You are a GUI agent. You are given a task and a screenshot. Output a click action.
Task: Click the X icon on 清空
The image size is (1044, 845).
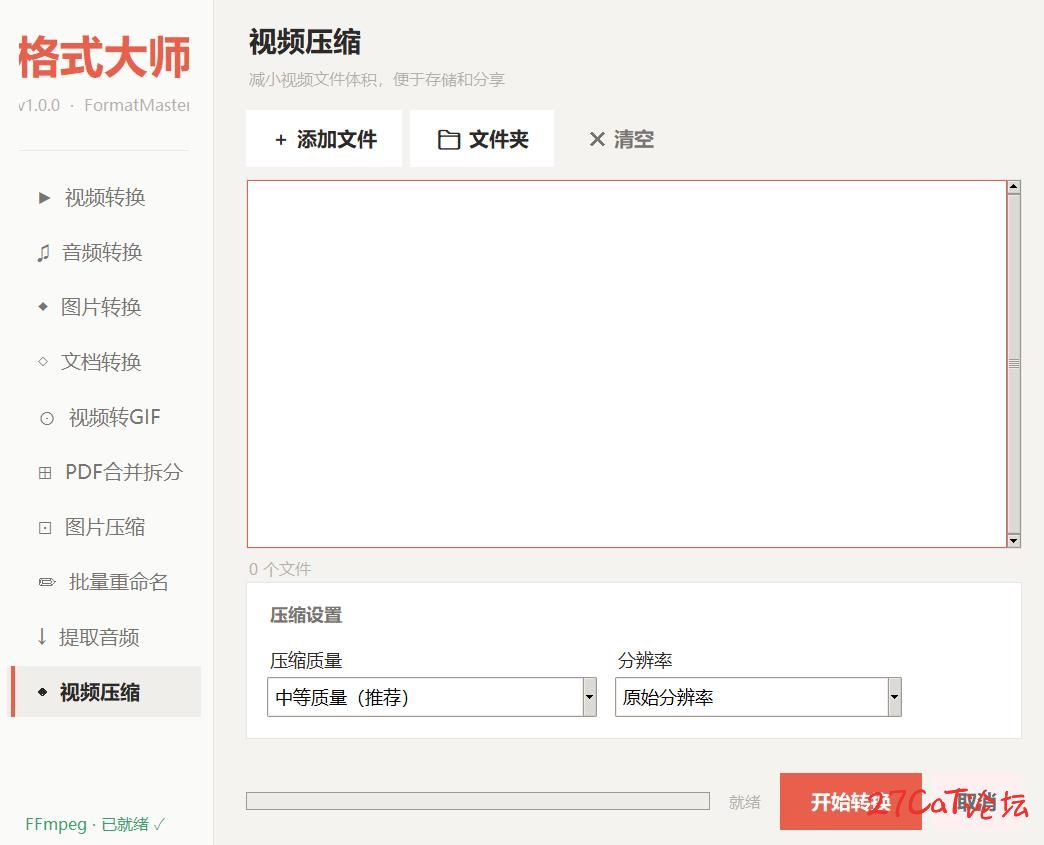tap(597, 140)
